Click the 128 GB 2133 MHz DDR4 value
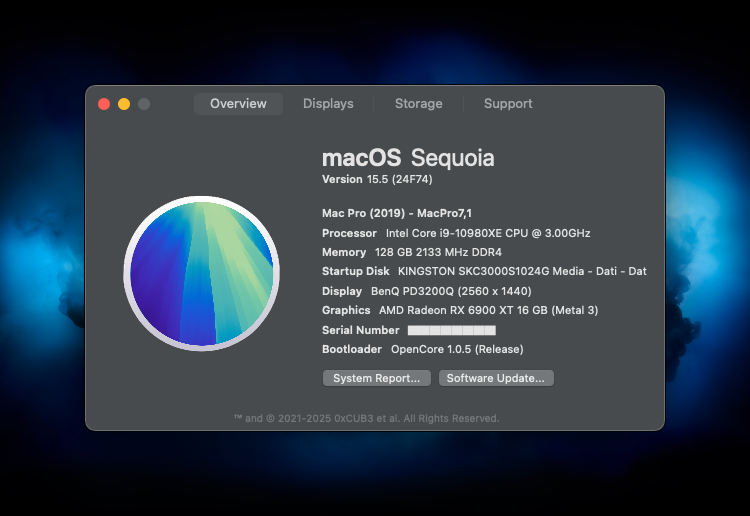The width and height of the screenshot is (750, 516). pos(438,253)
